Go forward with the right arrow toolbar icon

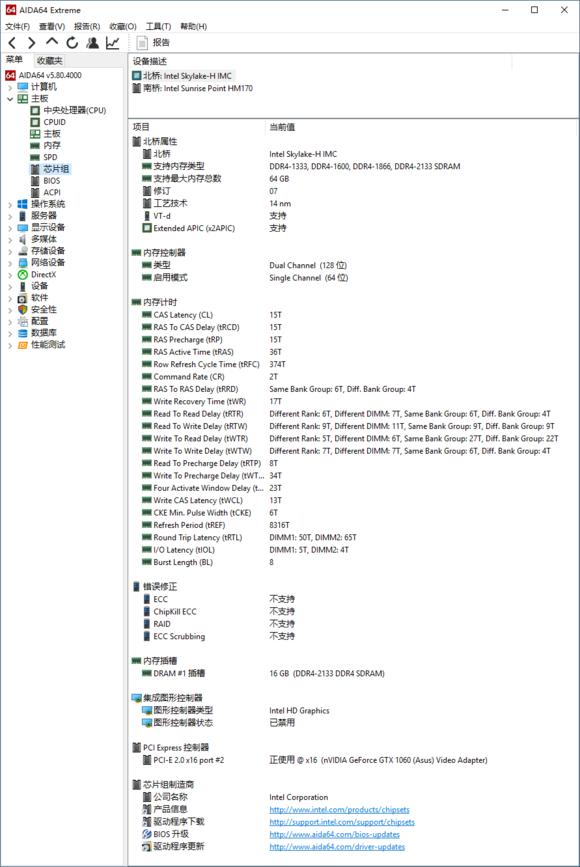click(32, 43)
